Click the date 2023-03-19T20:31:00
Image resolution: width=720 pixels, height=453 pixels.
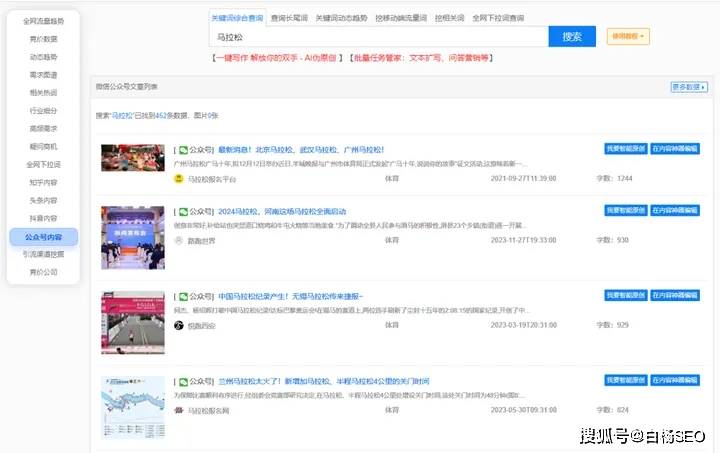pos(523,325)
